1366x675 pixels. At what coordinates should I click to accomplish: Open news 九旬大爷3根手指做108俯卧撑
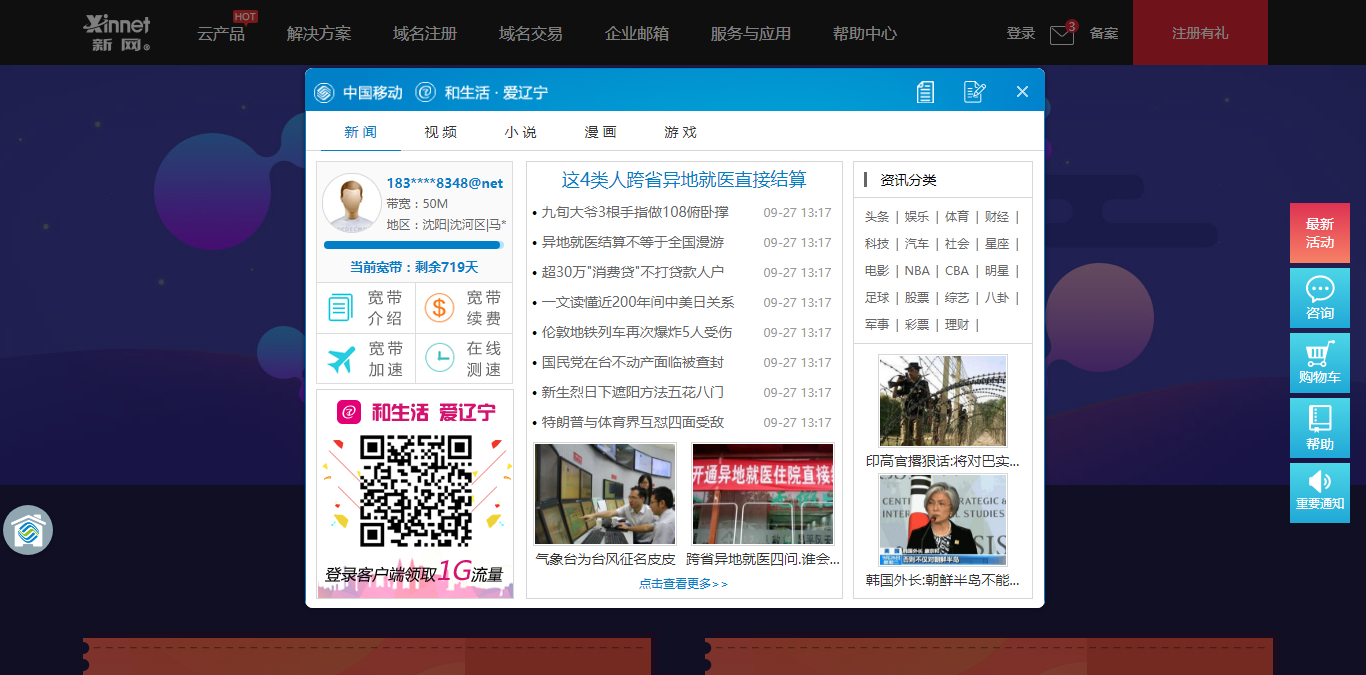[635, 212]
